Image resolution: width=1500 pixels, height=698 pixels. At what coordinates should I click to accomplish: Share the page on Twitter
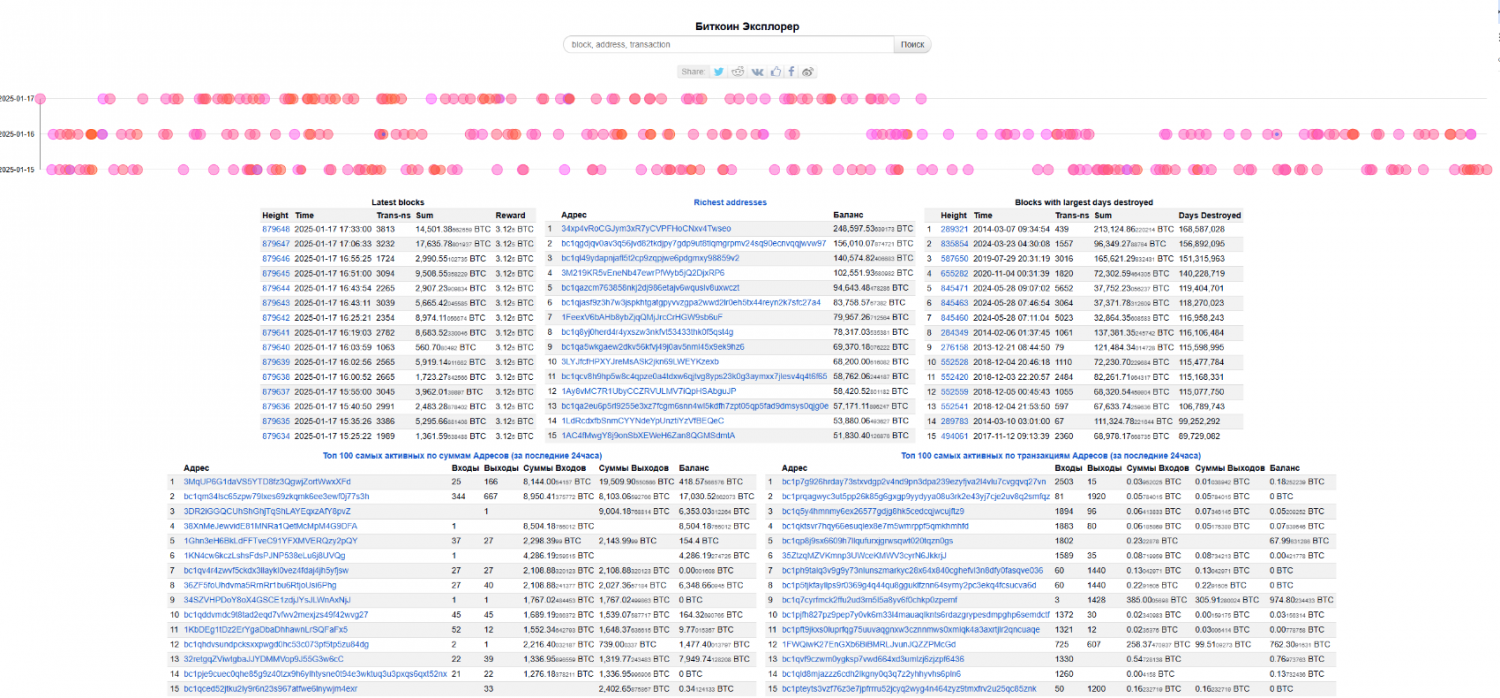718,72
